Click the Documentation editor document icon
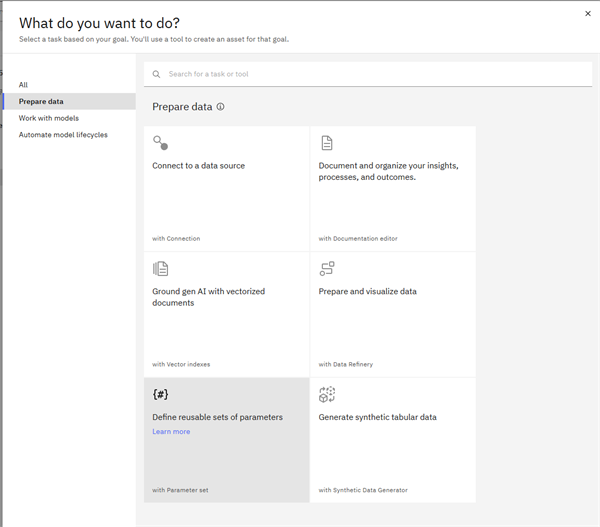Image resolution: width=600 pixels, height=527 pixels. coord(326,143)
